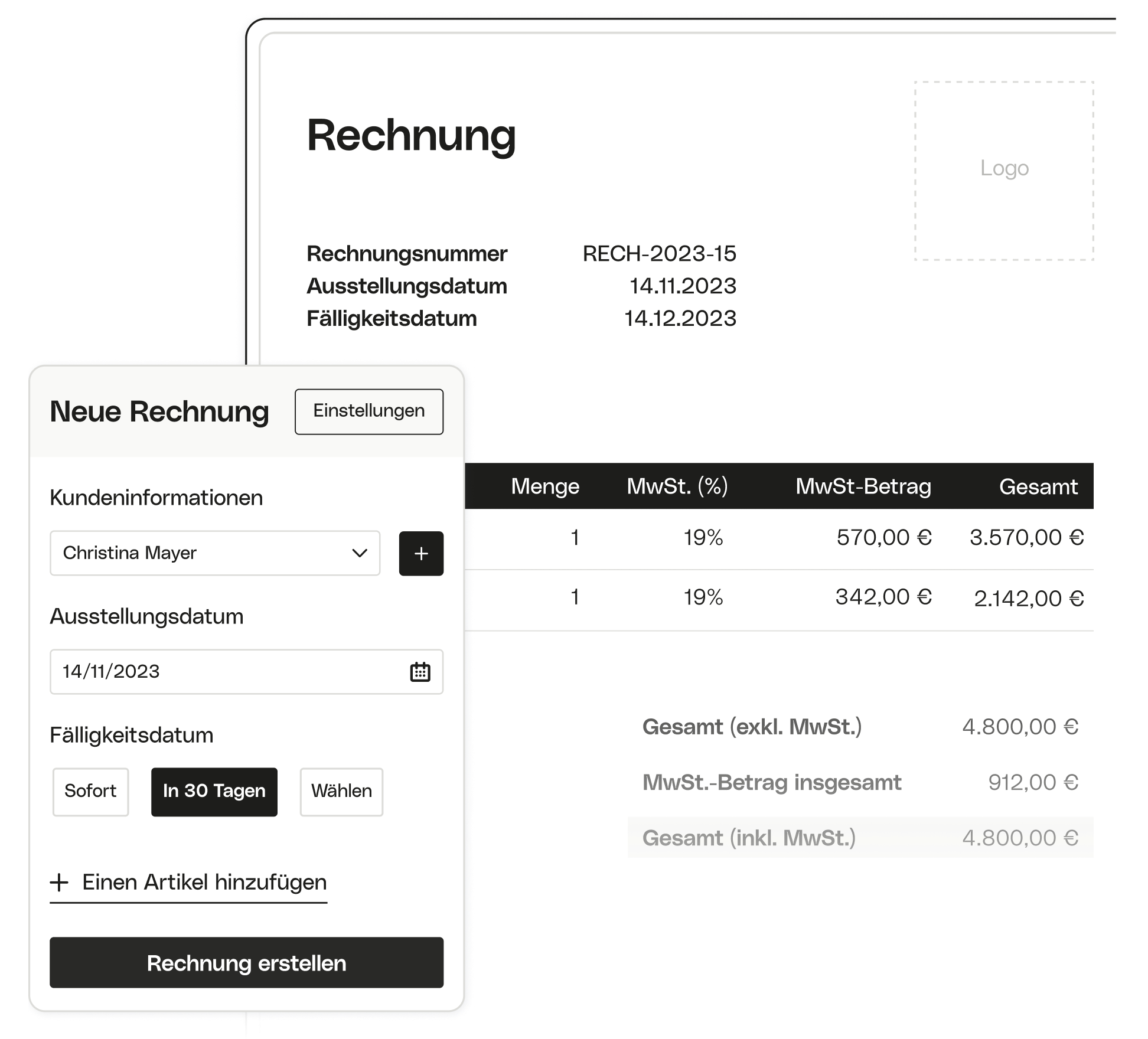
Task: Toggle the In 30 Tagen payment option
Action: (214, 792)
